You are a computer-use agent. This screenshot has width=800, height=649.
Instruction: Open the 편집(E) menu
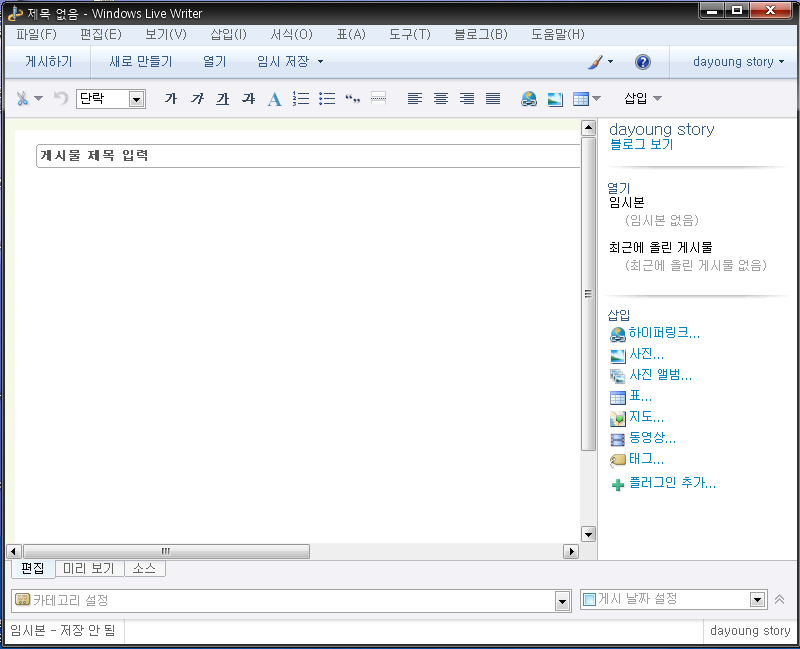click(x=101, y=34)
